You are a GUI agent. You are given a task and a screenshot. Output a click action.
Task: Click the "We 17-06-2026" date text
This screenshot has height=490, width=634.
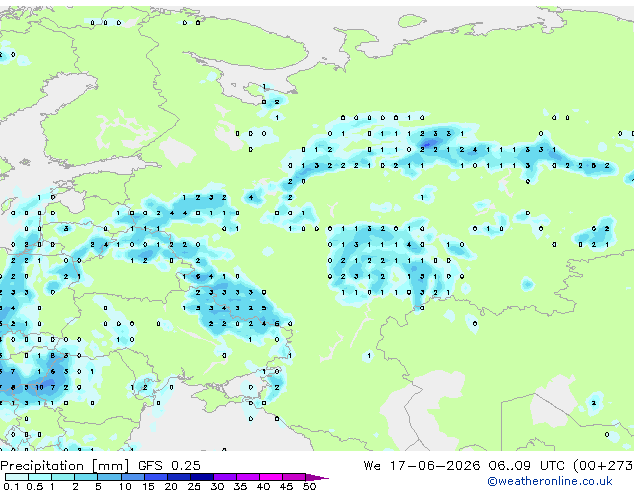[x=422, y=466]
